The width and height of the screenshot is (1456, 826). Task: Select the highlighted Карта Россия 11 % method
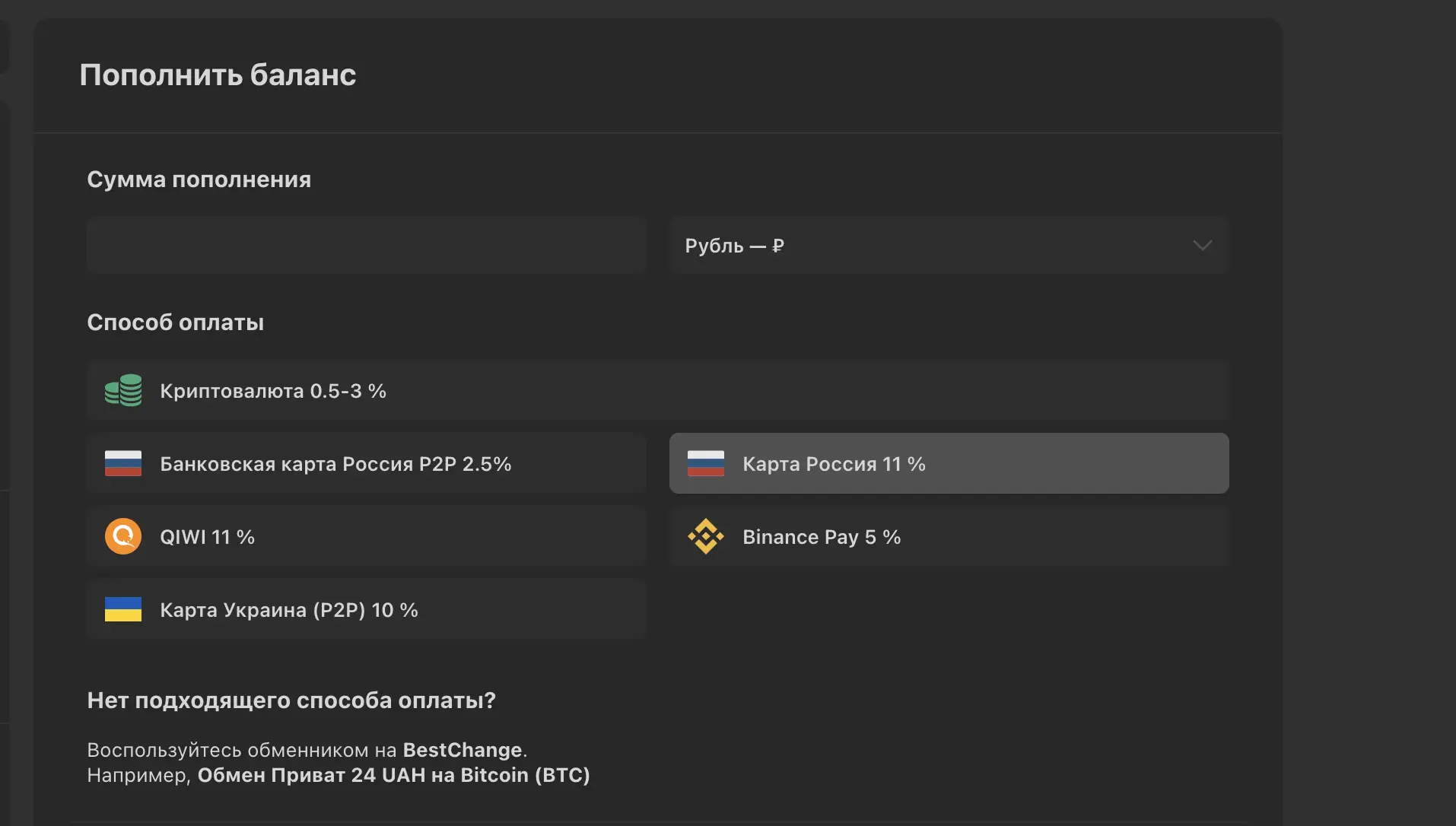point(949,463)
